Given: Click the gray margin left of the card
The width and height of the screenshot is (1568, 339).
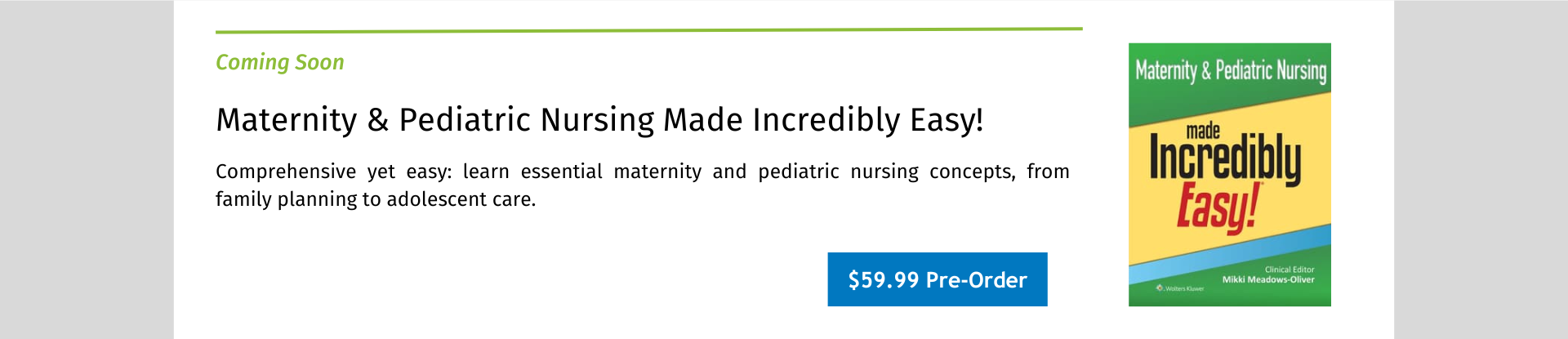Looking at the screenshot, I should 87,169.
